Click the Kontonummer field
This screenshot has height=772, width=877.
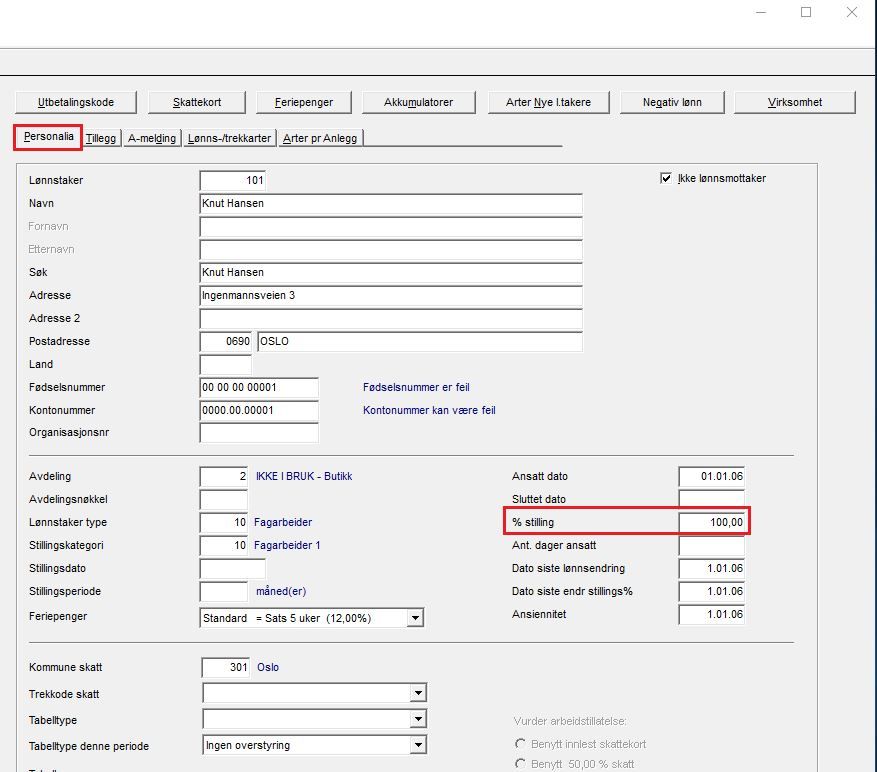pyautogui.click(x=259, y=410)
